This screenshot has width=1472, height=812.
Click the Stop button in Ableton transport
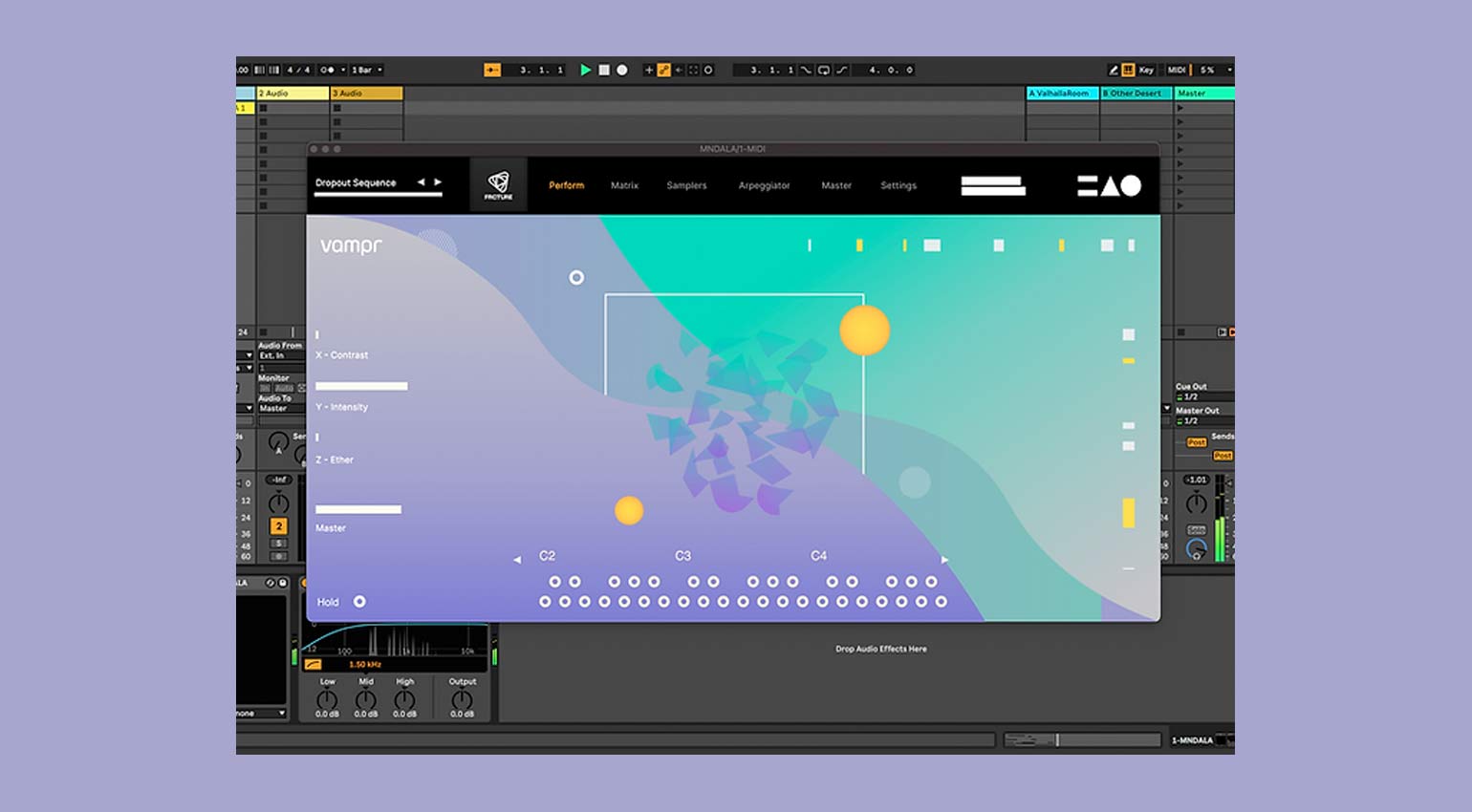coord(604,70)
